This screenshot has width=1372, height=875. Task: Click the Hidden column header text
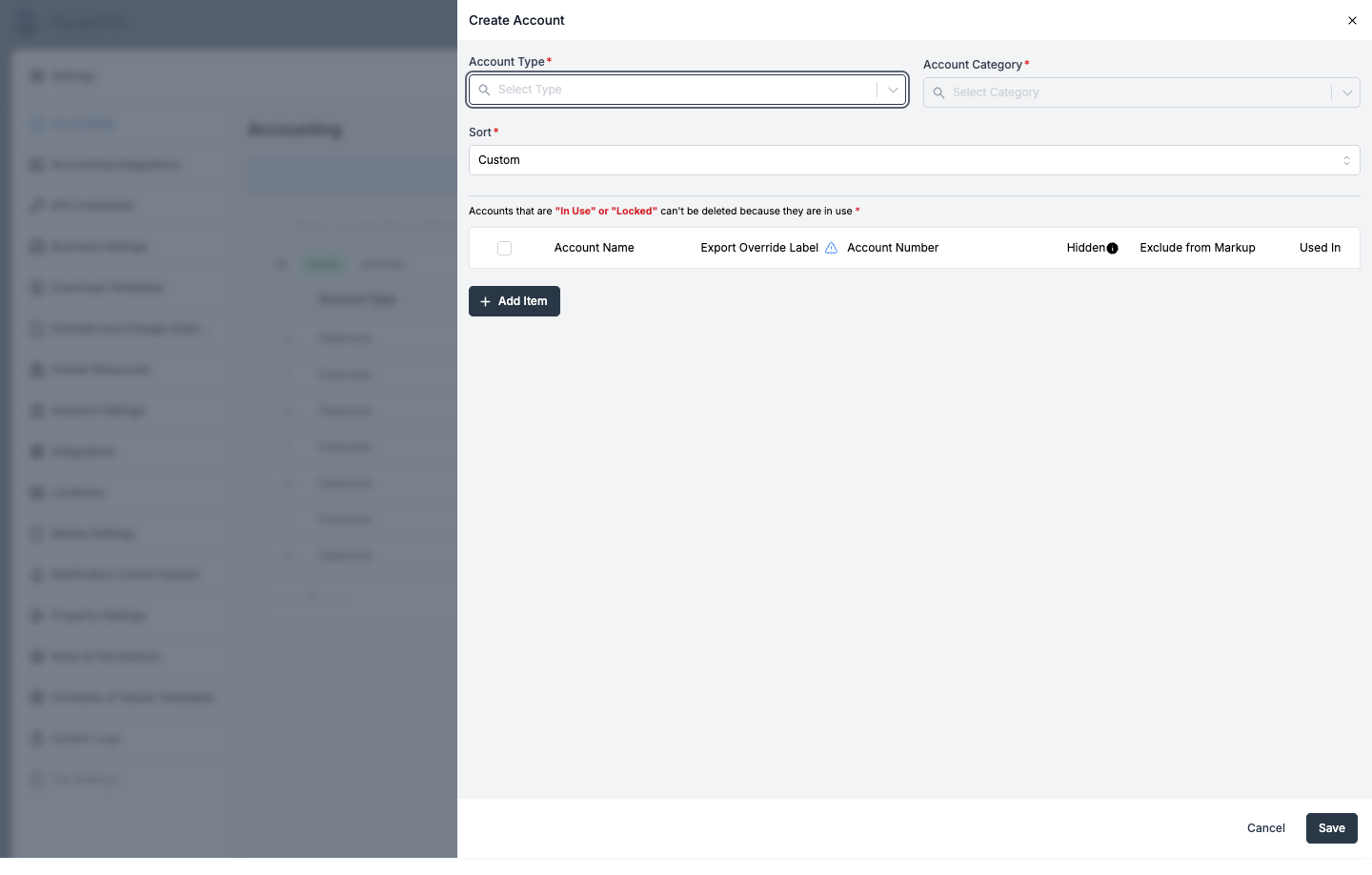point(1086,248)
